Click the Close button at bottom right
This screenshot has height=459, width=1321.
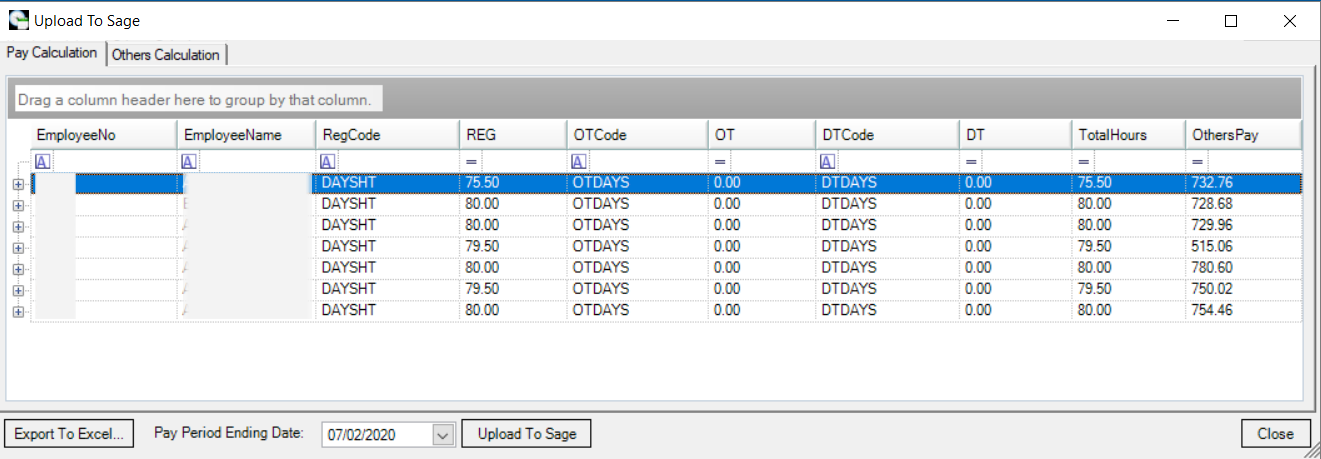(1275, 434)
